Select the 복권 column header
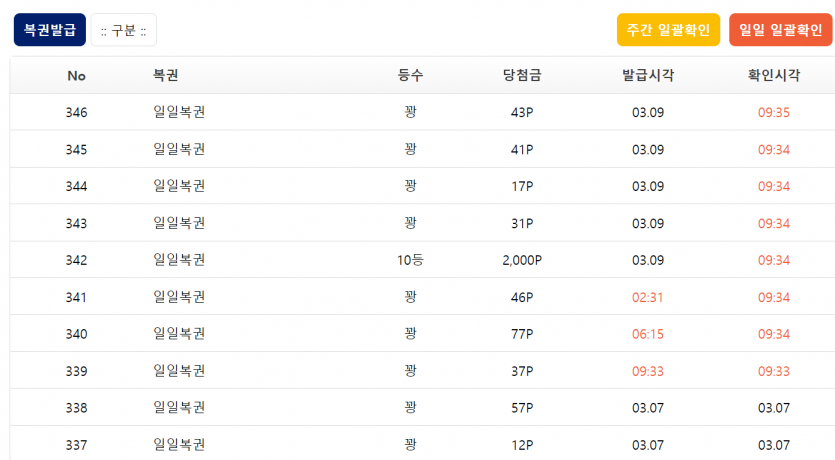This screenshot has height=460, width=835. (x=166, y=75)
